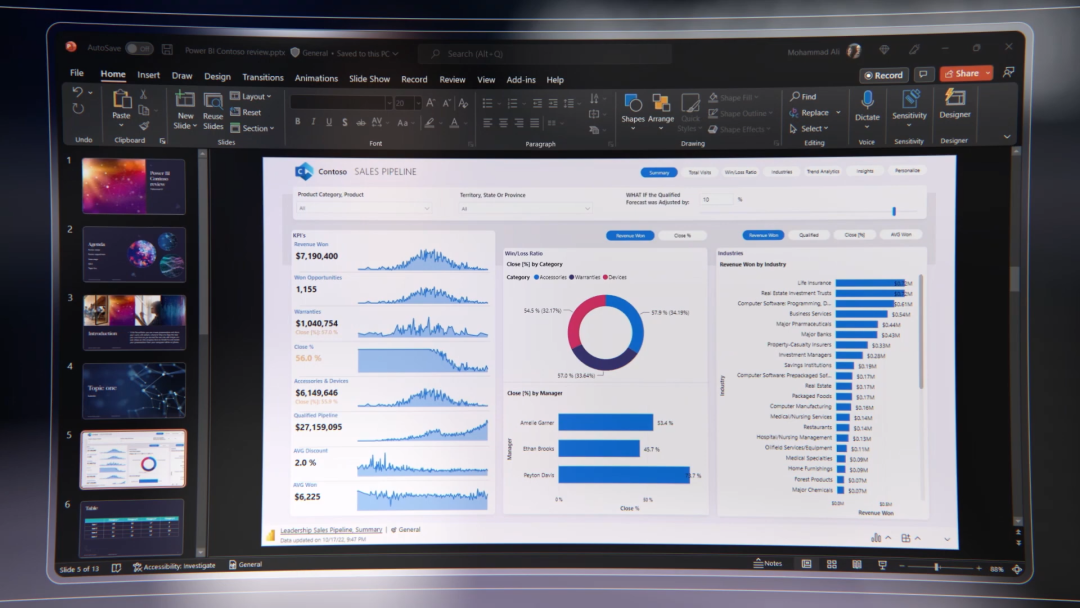The image size is (1080, 608).
Task: Switch to Reading View in status bar
Action: 857,565
